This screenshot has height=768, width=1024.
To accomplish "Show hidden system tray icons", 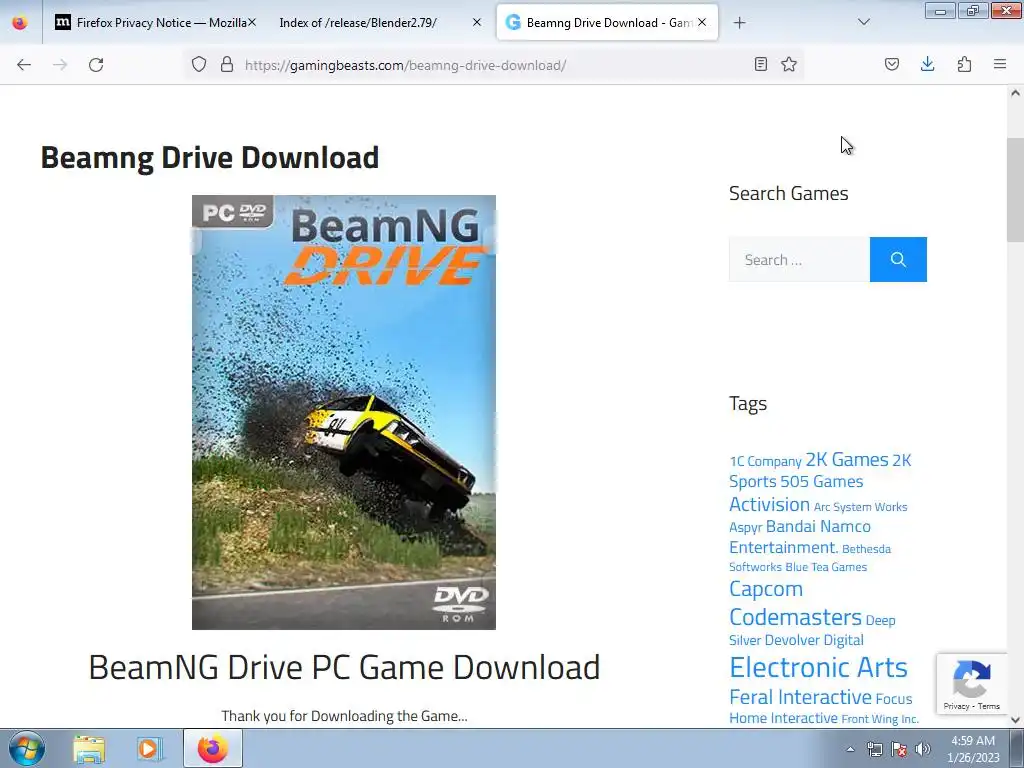I will click(850, 749).
